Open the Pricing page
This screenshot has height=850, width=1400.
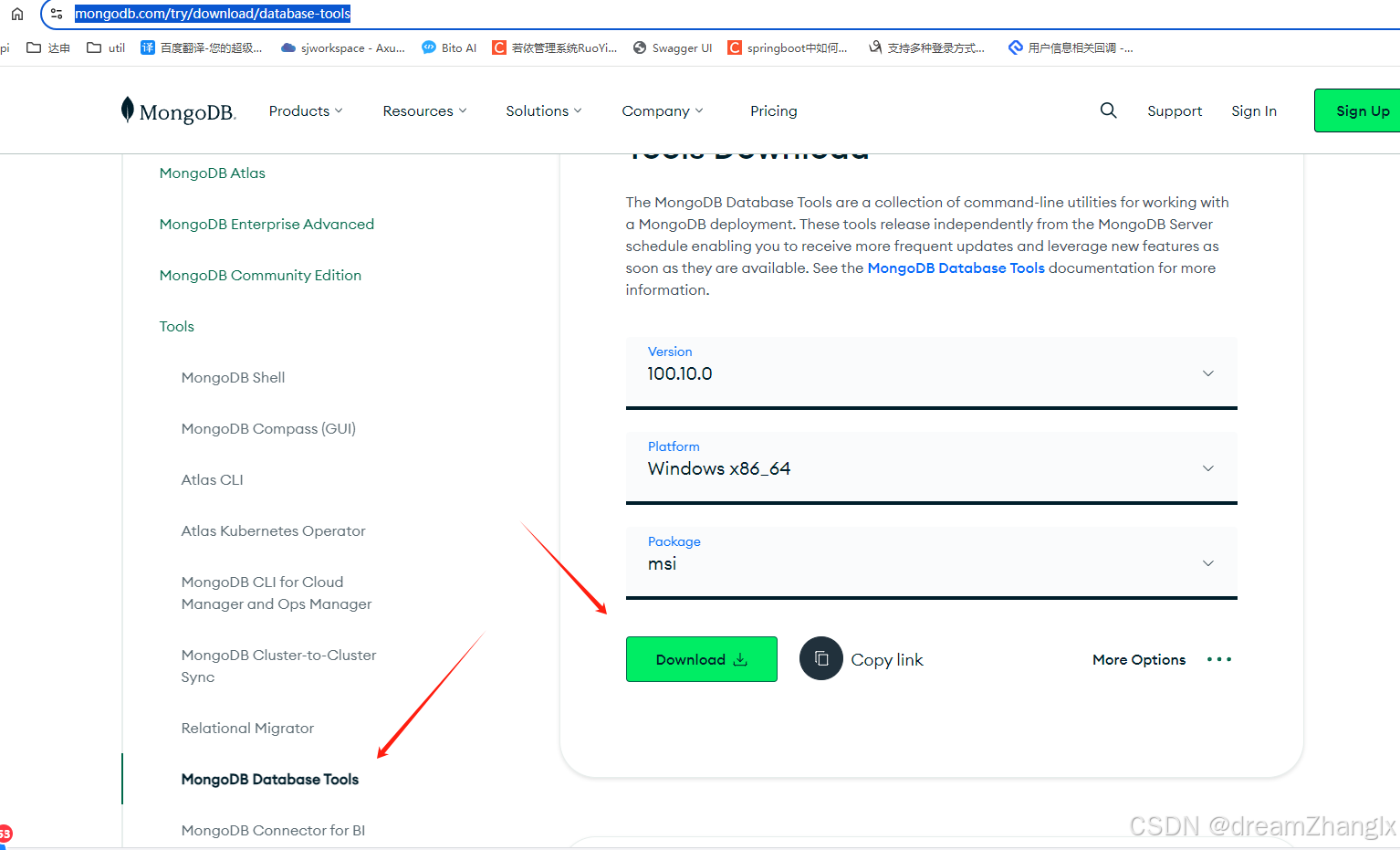coord(774,110)
